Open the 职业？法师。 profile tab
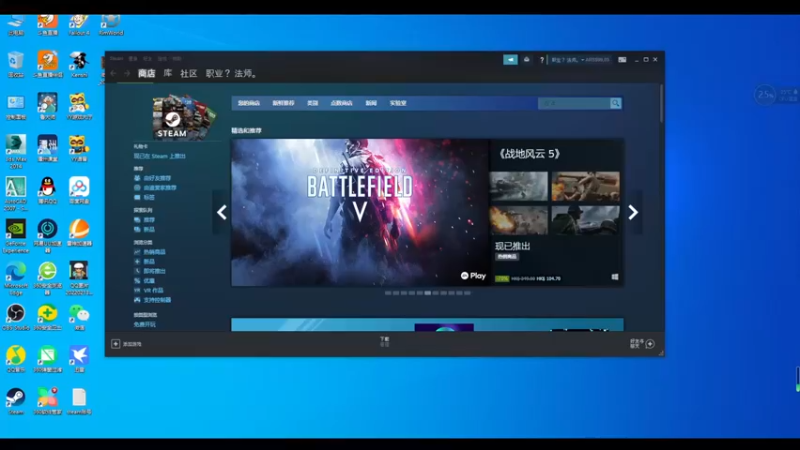The width and height of the screenshot is (800, 450). pyautogui.click(x=232, y=73)
